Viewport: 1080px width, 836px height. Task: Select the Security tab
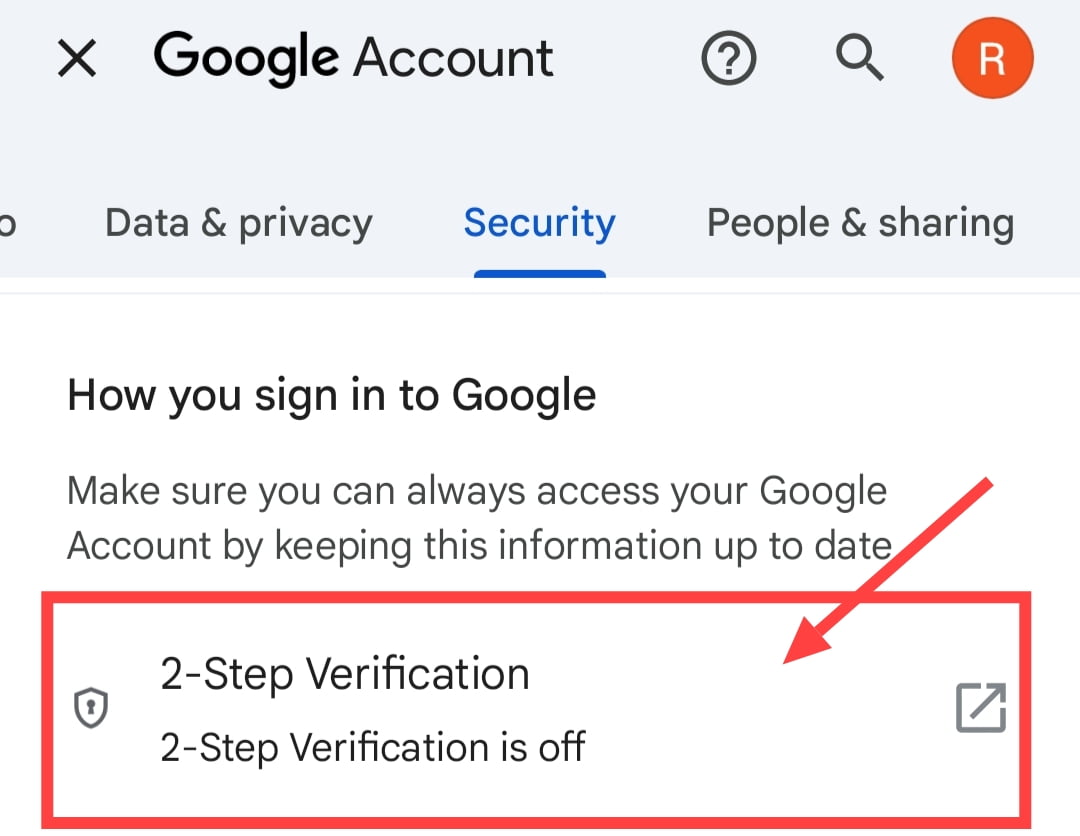[539, 223]
